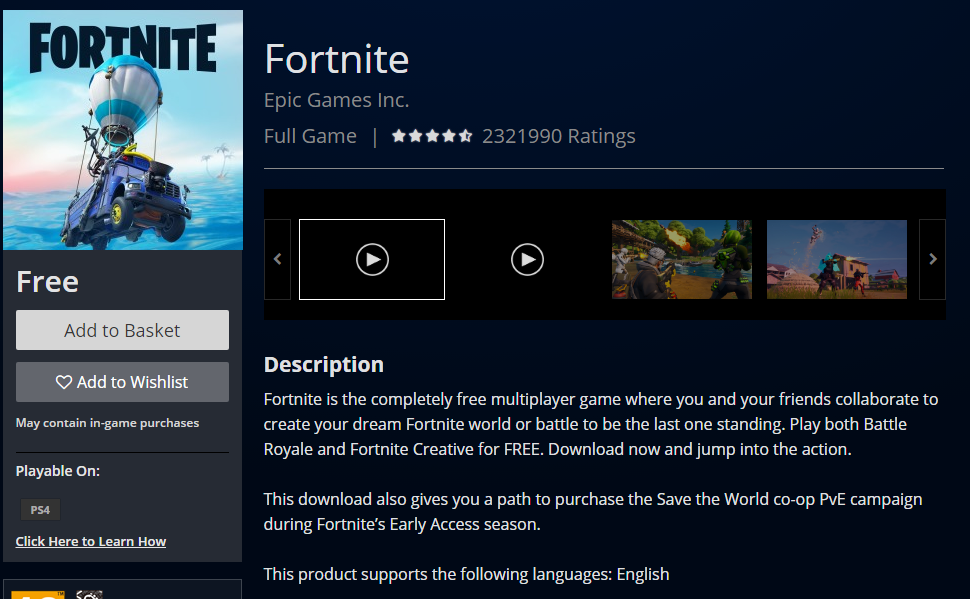The width and height of the screenshot is (970, 599).
Task: Click the PS4 platform badge
Action: tap(40, 510)
